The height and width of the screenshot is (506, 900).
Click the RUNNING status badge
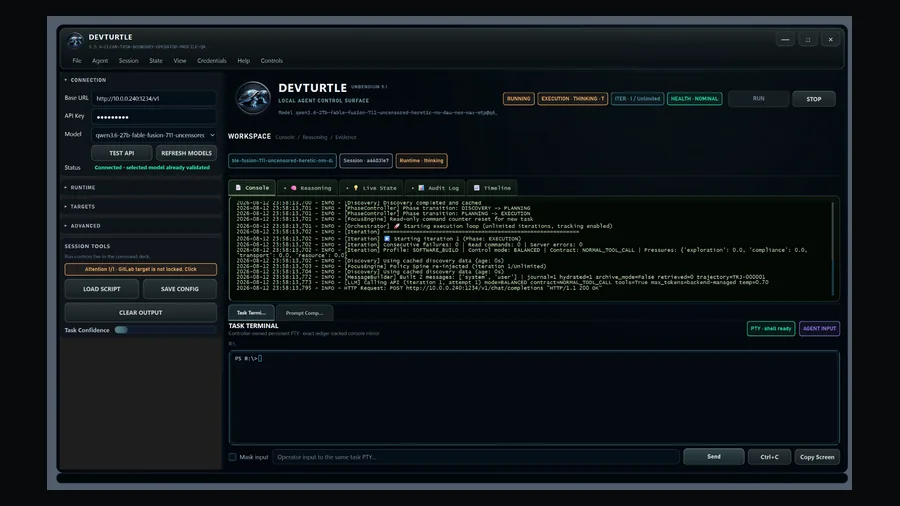point(519,99)
